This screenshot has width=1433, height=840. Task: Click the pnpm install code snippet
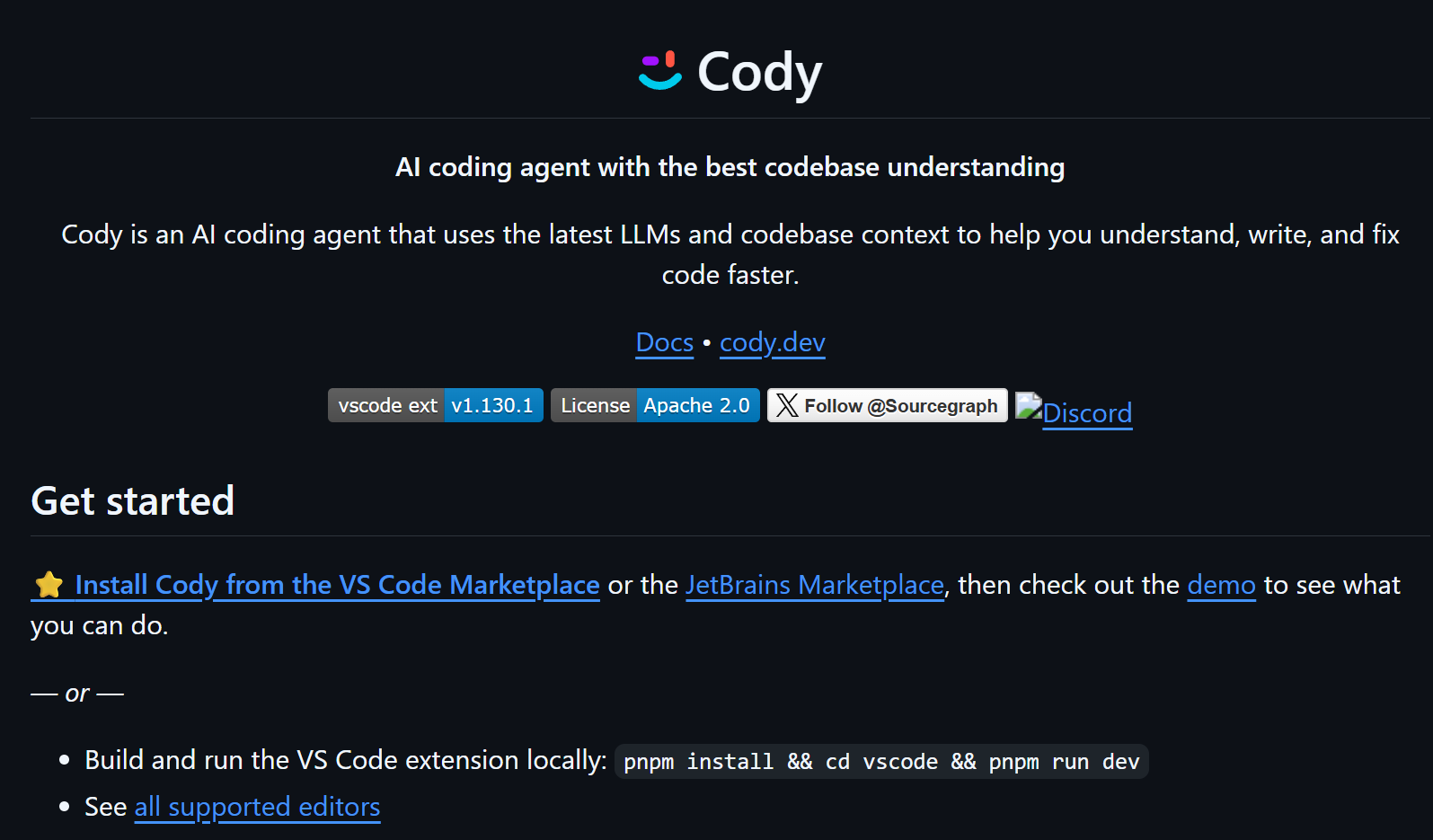pos(881,762)
